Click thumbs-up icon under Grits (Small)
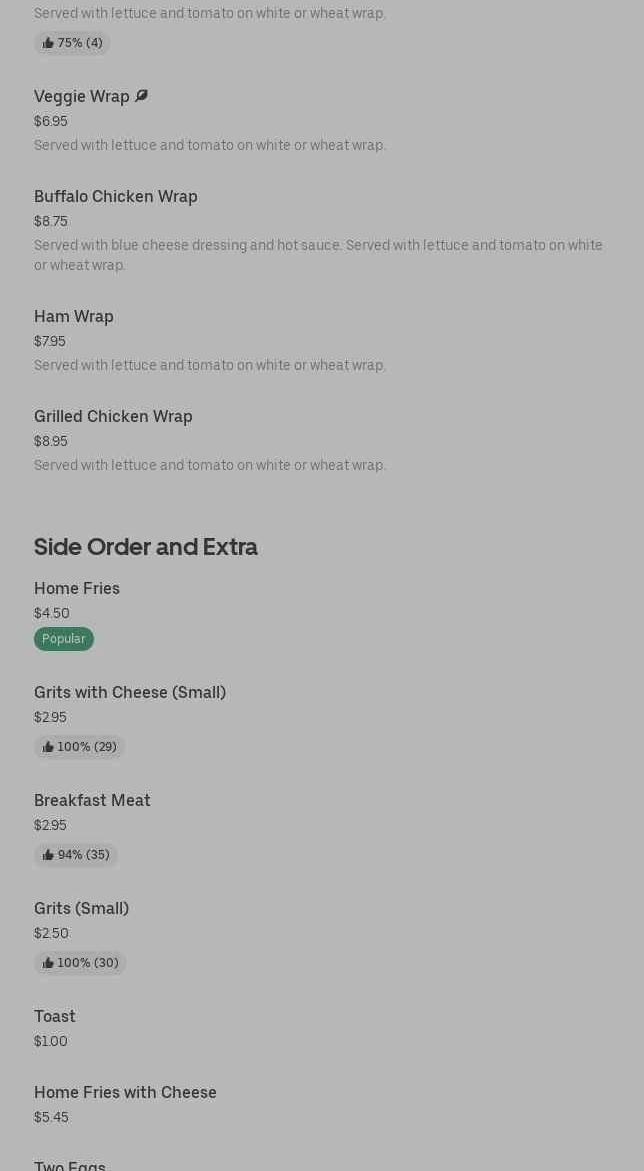This screenshot has height=1171, width=644. 48,963
